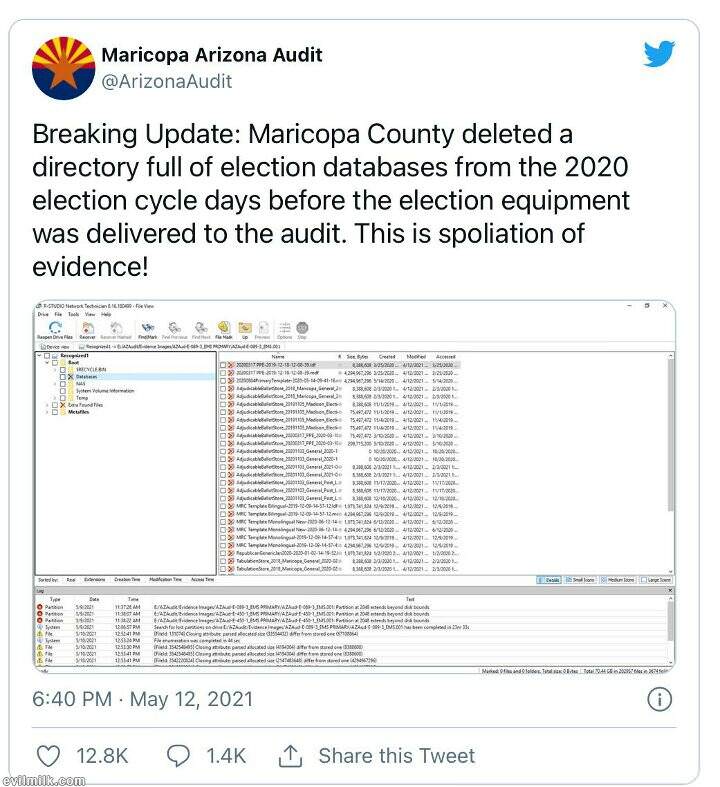The height and width of the screenshot is (787, 720).
Task: Open the Tools menu
Action: pos(73,313)
